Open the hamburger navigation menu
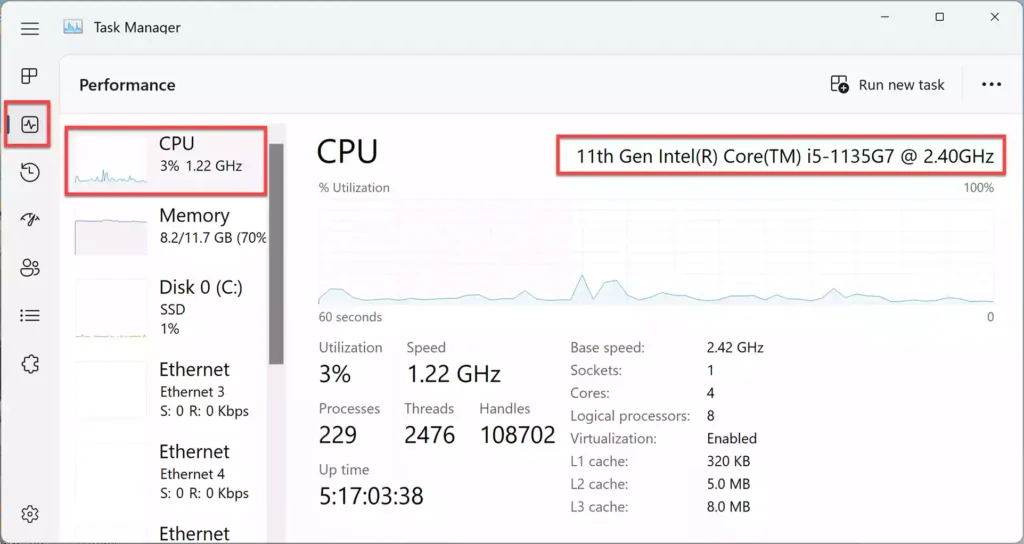The height and width of the screenshot is (544, 1024). (29, 28)
